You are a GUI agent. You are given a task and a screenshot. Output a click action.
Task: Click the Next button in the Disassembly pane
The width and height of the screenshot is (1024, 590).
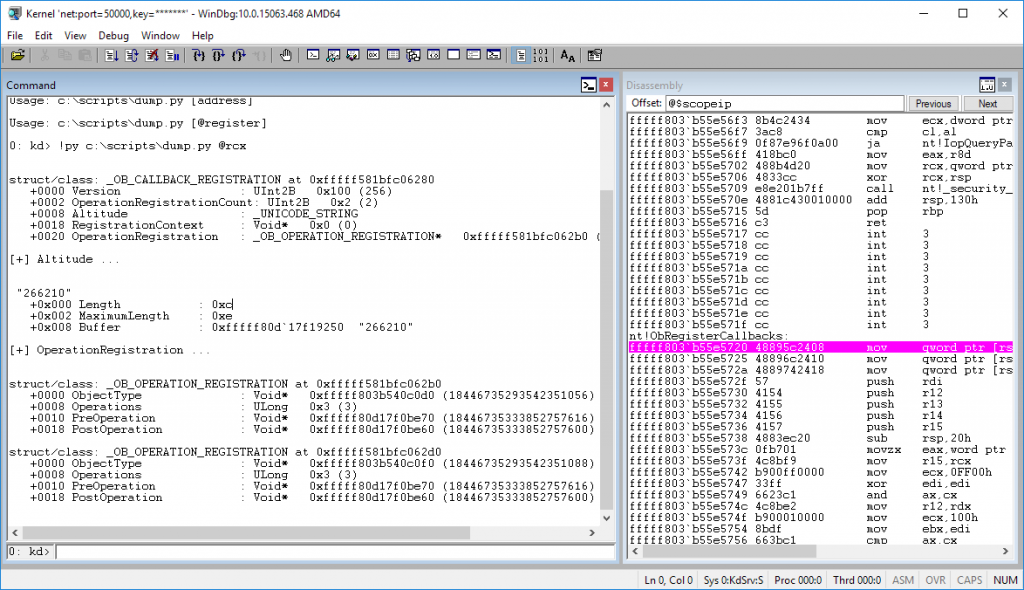tap(988, 103)
